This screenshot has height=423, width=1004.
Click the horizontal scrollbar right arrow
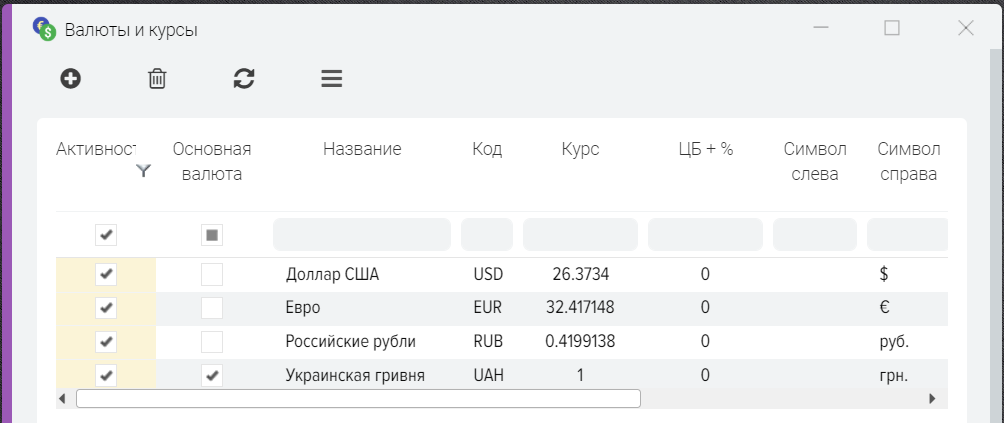pos(932,398)
